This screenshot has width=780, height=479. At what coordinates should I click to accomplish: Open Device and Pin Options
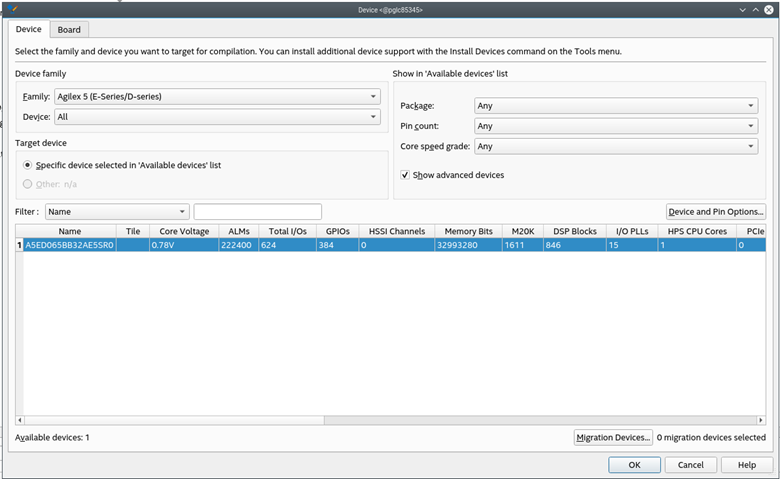click(x=716, y=212)
